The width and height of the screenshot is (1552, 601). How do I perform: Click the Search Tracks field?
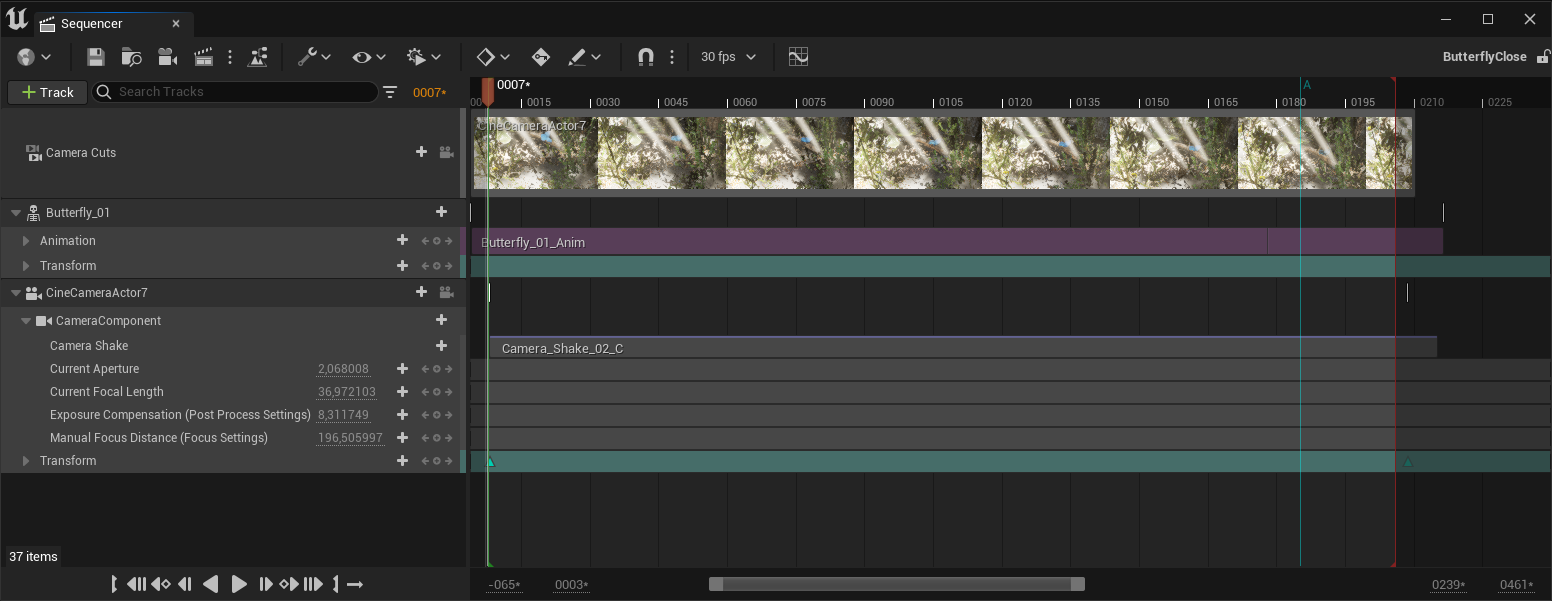pyautogui.click(x=240, y=92)
